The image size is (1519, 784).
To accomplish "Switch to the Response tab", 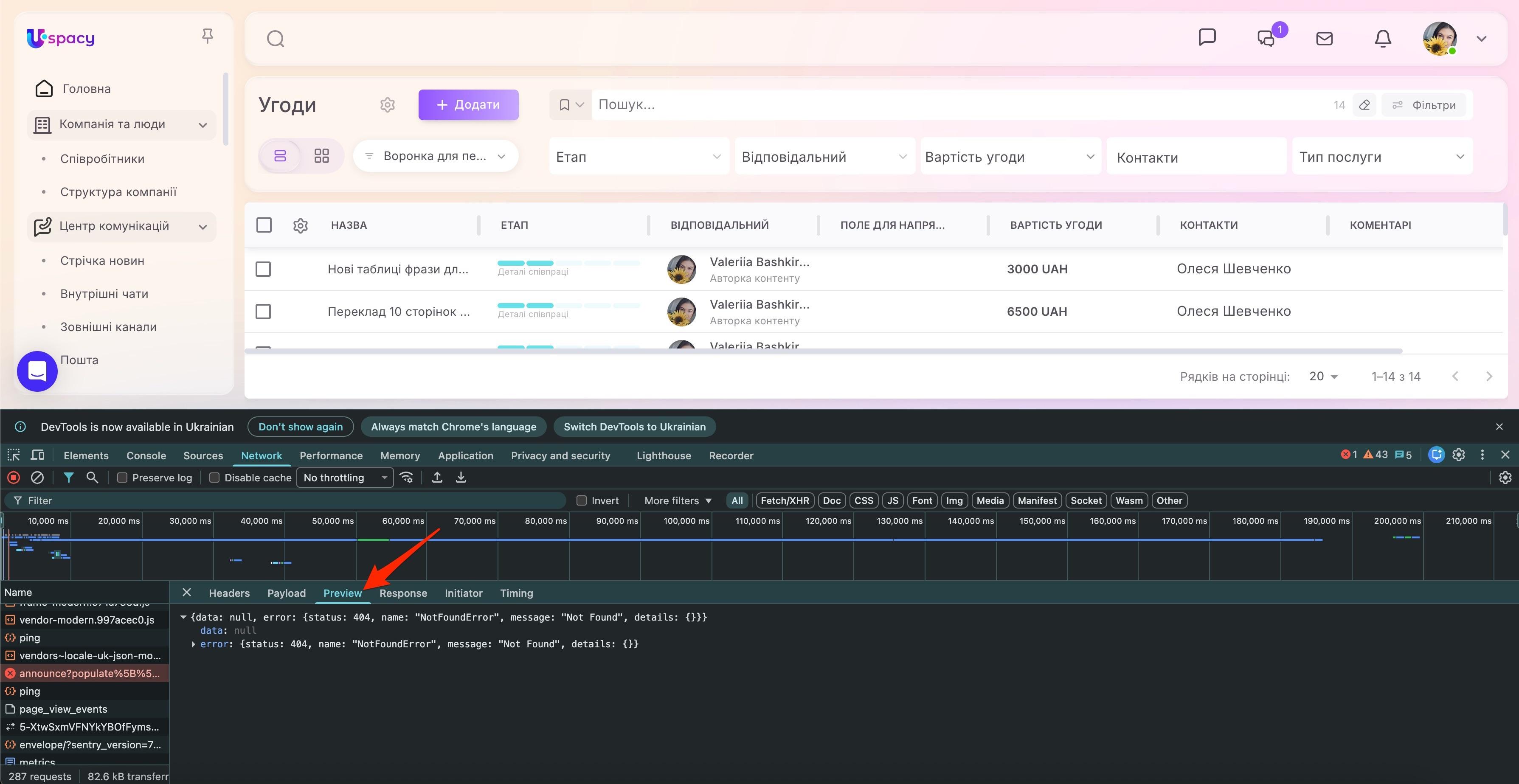I will (403, 593).
